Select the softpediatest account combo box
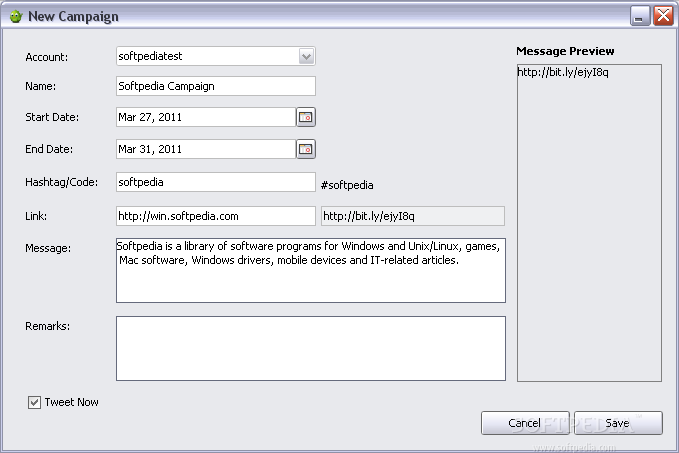The height and width of the screenshot is (453, 679). pyautogui.click(x=216, y=56)
